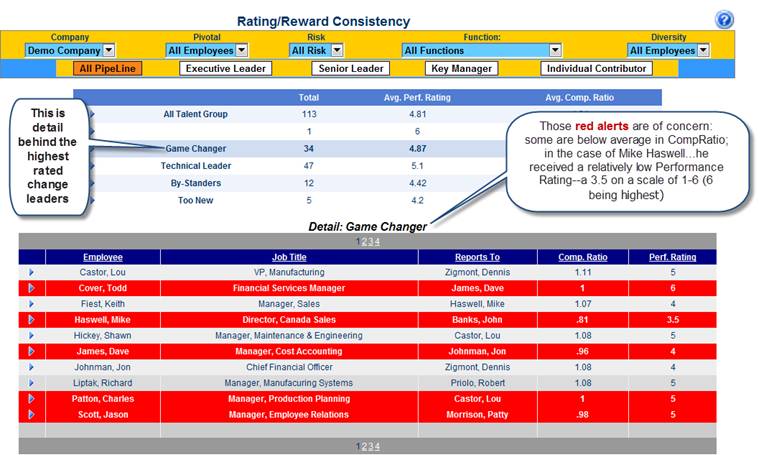Go to page 3 in top pager
Screen dimensions: 779x455
tap(371, 242)
